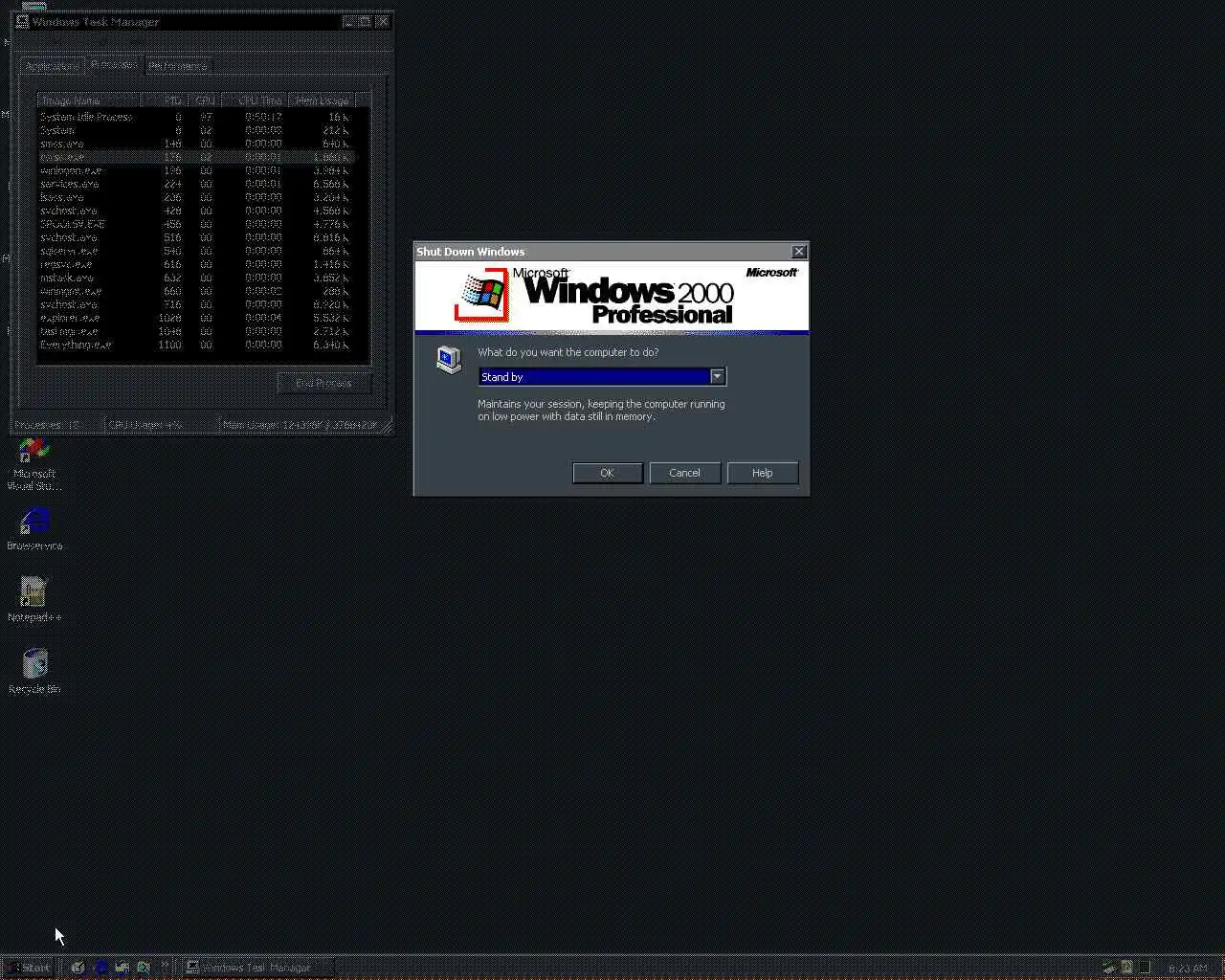Switch to Applications tab in Task Manager
Image resolution: width=1225 pixels, height=980 pixels.
52,66
